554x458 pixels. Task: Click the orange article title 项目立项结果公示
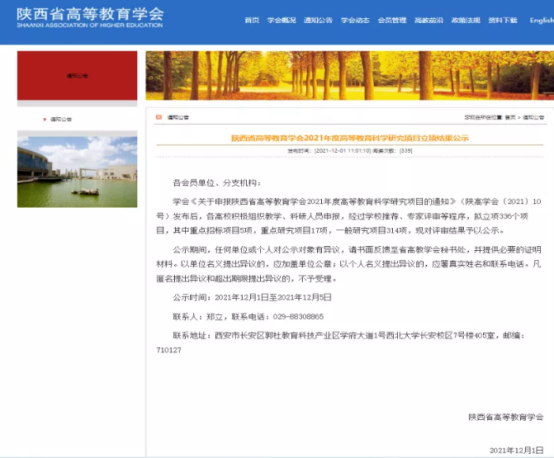point(350,138)
